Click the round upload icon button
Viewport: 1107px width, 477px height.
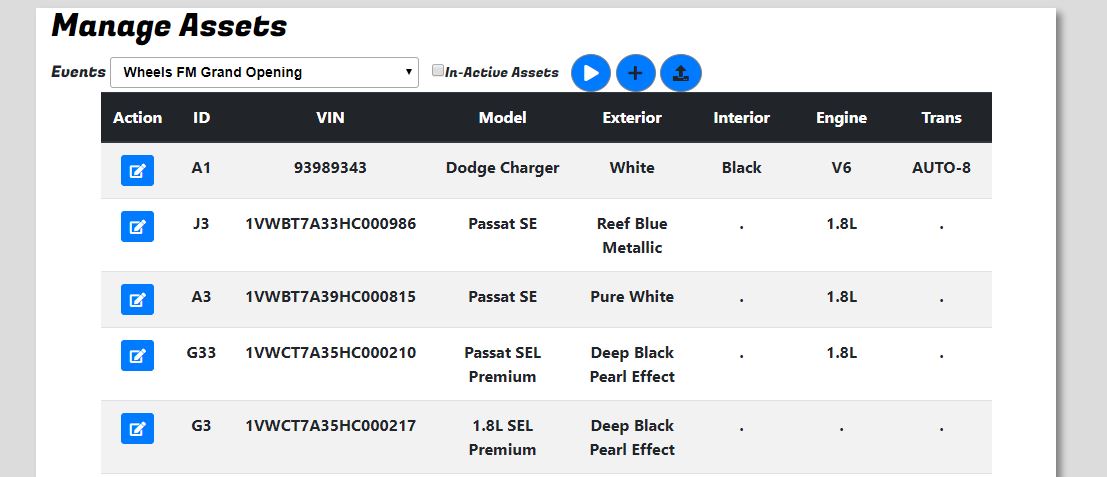[x=681, y=73]
